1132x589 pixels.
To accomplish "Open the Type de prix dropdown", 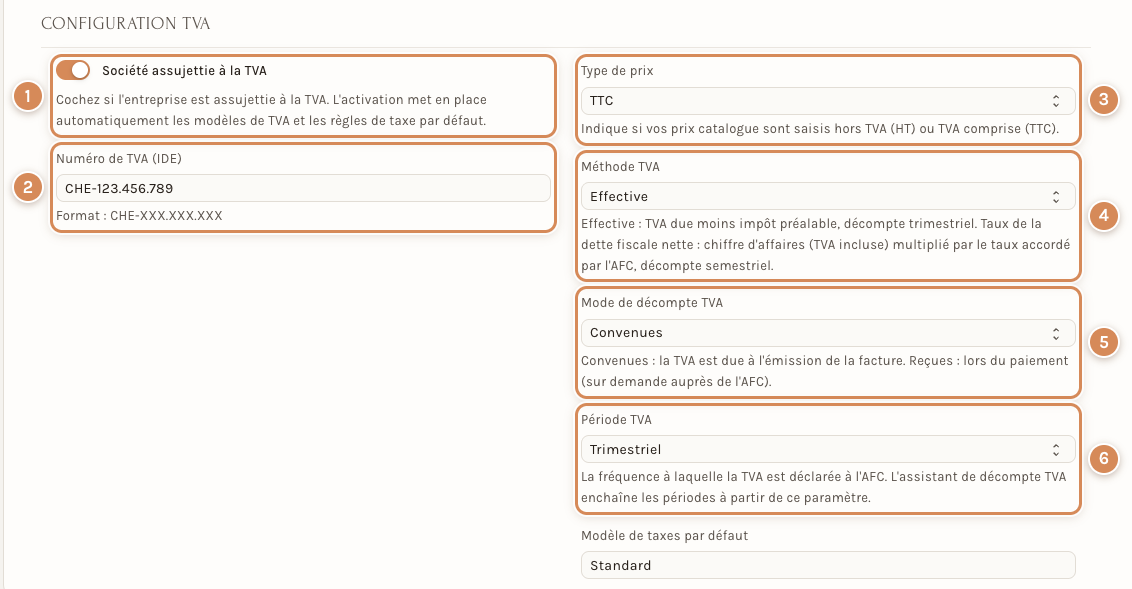I will (828, 101).
